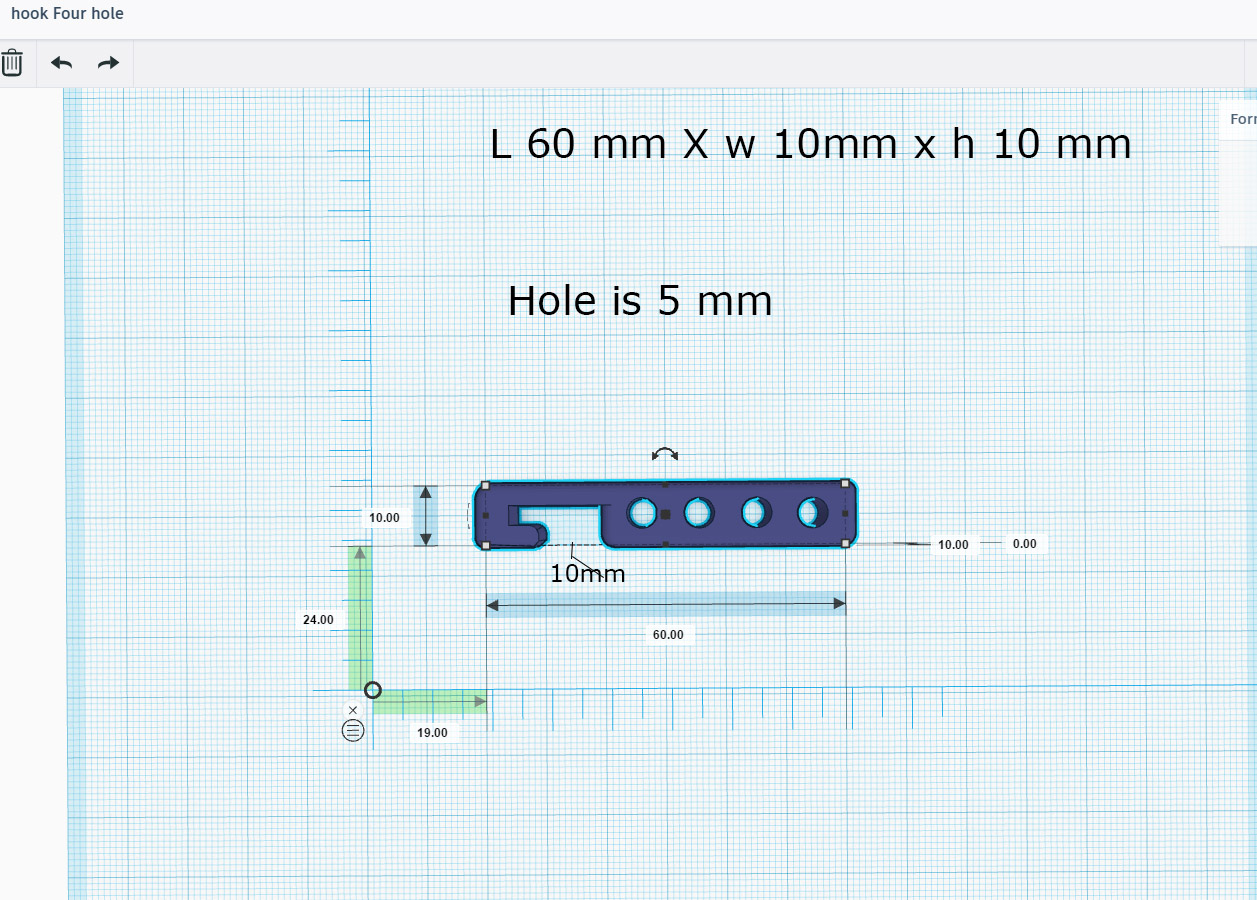Edit the 60.00 length dimension
Image resolution: width=1257 pixels, height=900 pixels.
tap(668, 635)
